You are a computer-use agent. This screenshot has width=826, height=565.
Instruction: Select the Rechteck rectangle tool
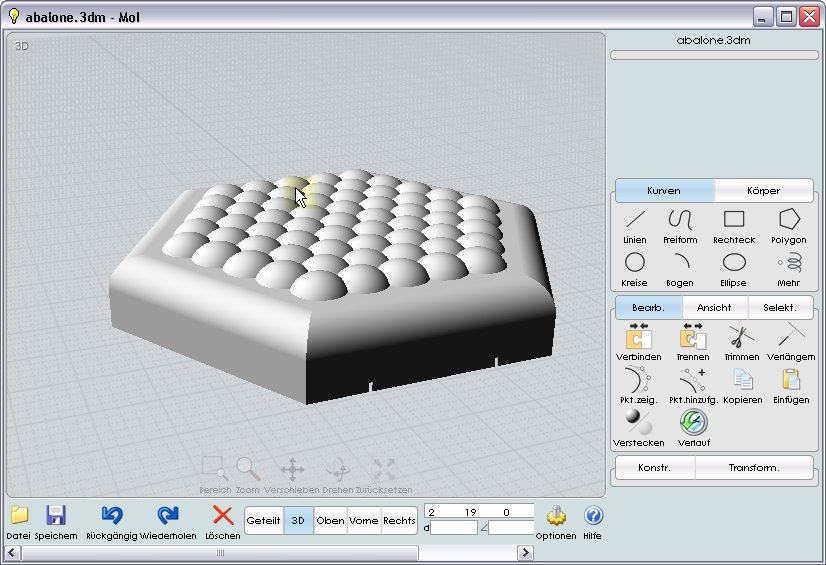[734, 227]
